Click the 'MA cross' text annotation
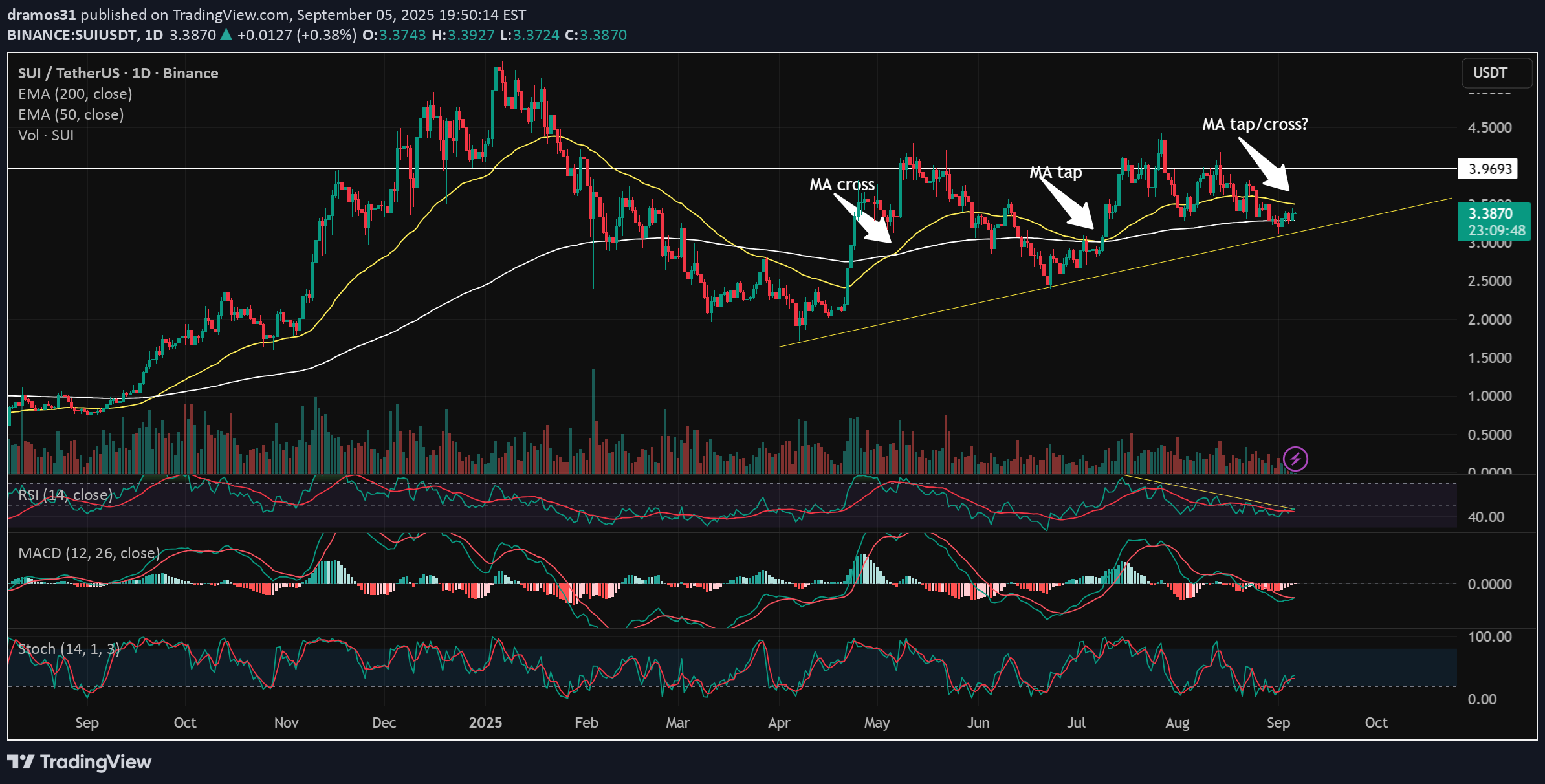The height and width of the screenshot is (784, 1545). tap(842, 185)
